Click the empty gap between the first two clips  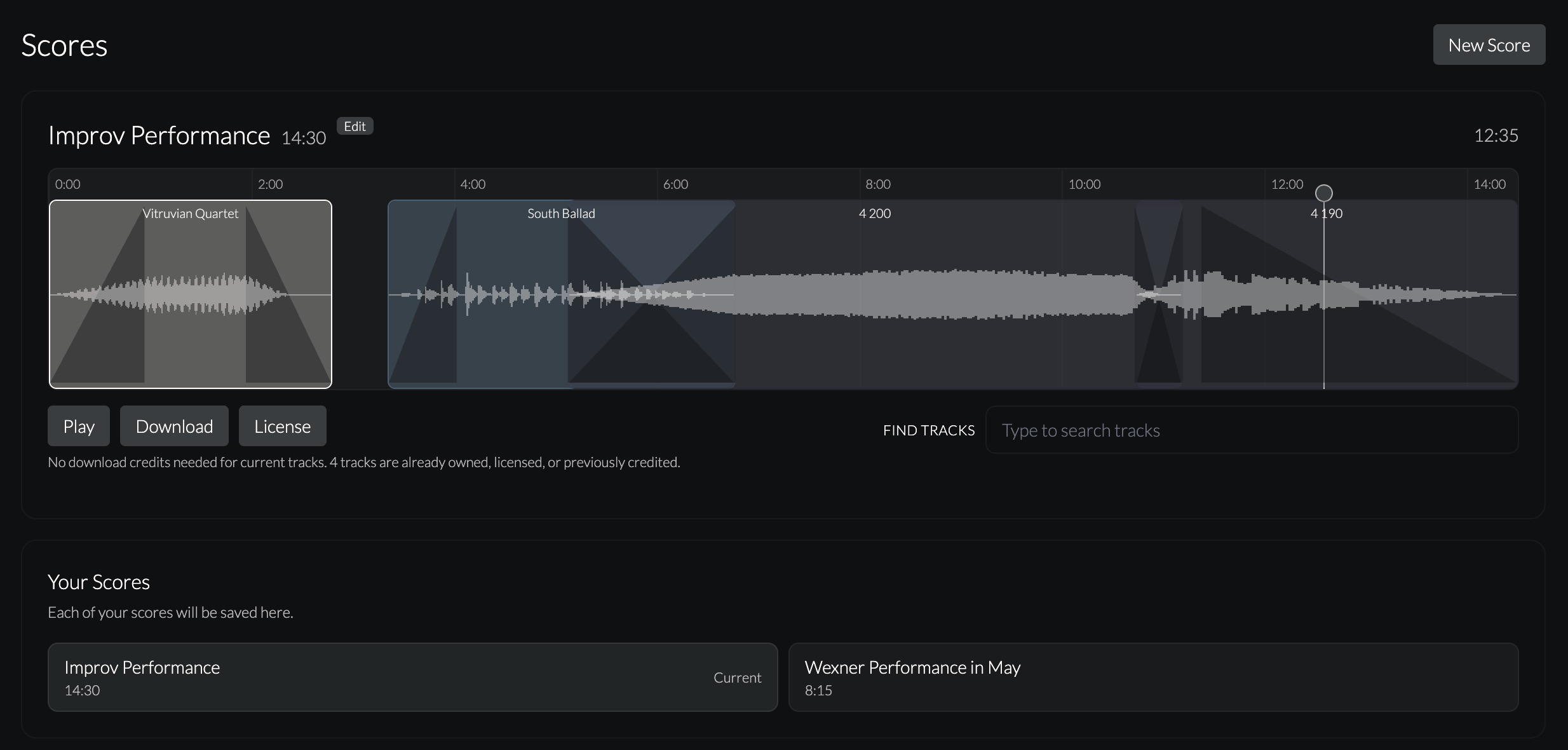point(360,294)
